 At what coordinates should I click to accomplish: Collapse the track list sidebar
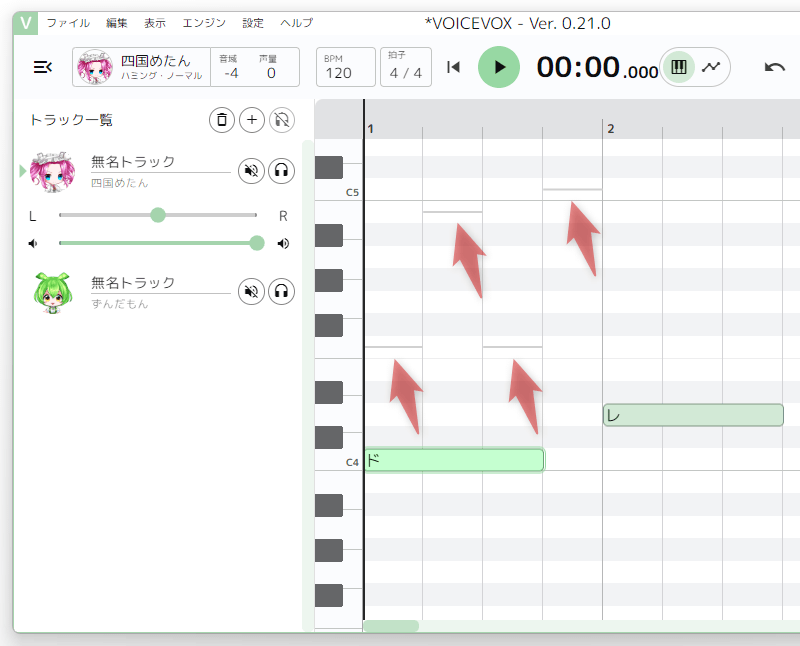coord(42,67)
